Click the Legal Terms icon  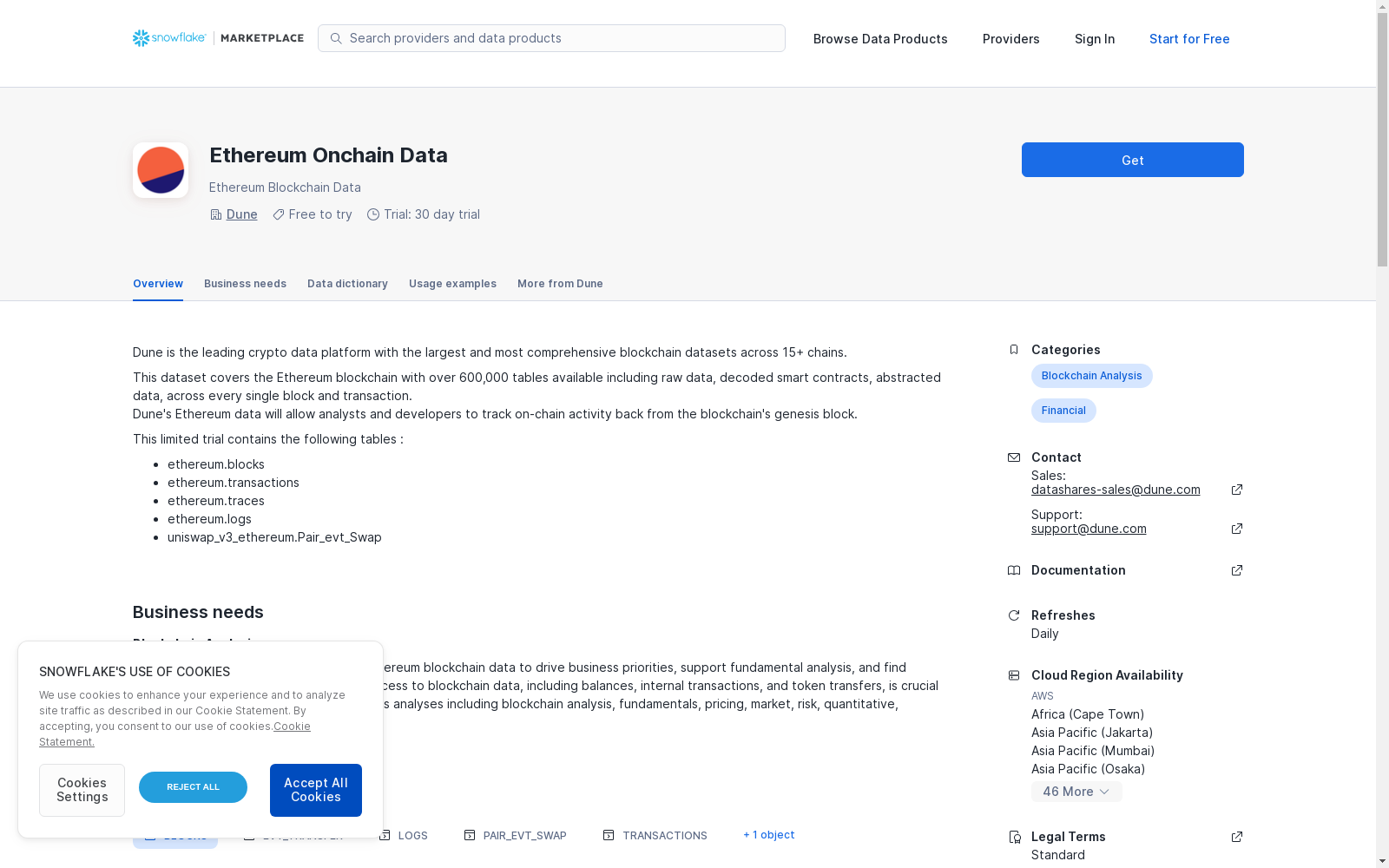(1014, 838)
